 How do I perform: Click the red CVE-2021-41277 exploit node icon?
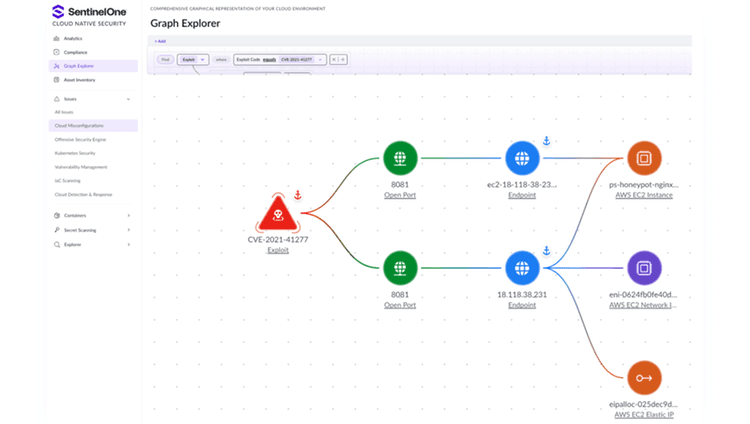pos(281,213)
